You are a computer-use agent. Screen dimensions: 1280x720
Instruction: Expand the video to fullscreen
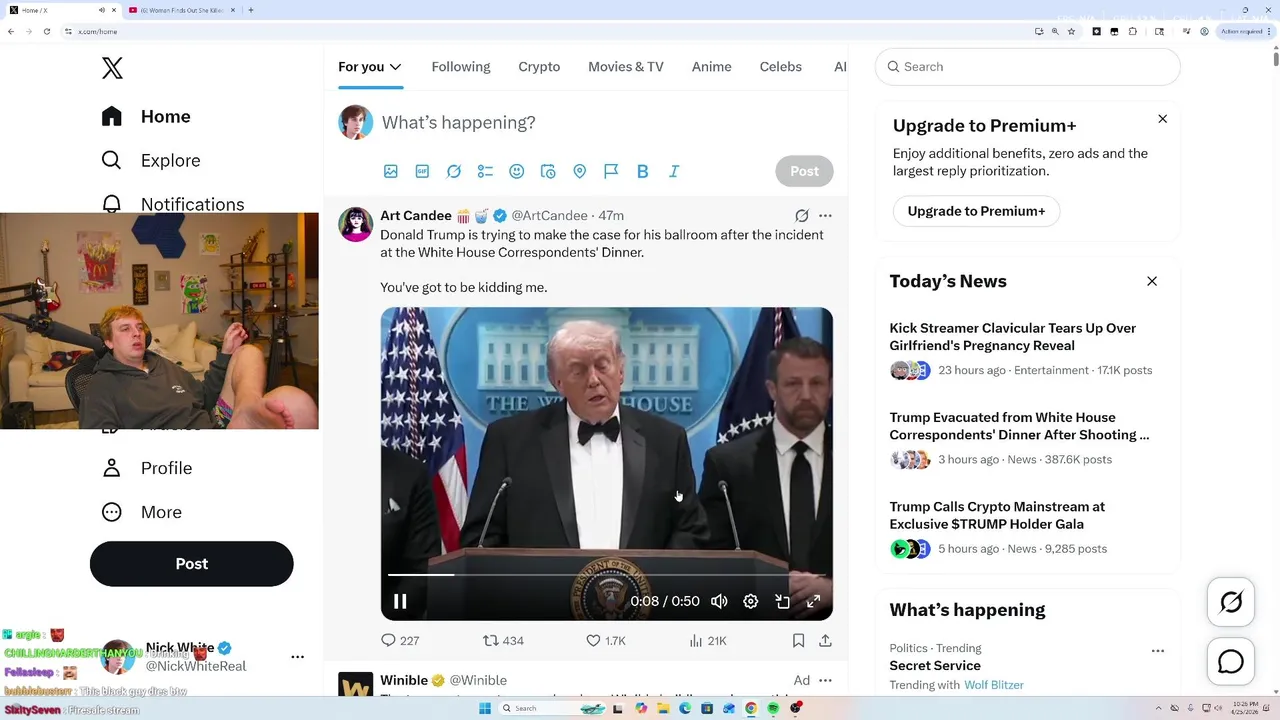[814, 601]
